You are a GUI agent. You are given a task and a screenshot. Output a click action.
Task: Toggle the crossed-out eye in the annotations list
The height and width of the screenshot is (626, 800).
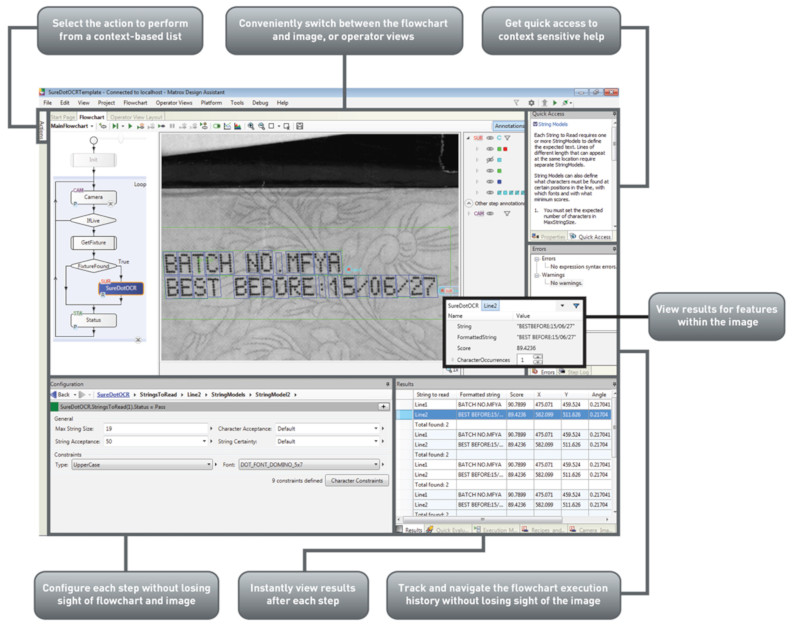[x=490, y=160]
